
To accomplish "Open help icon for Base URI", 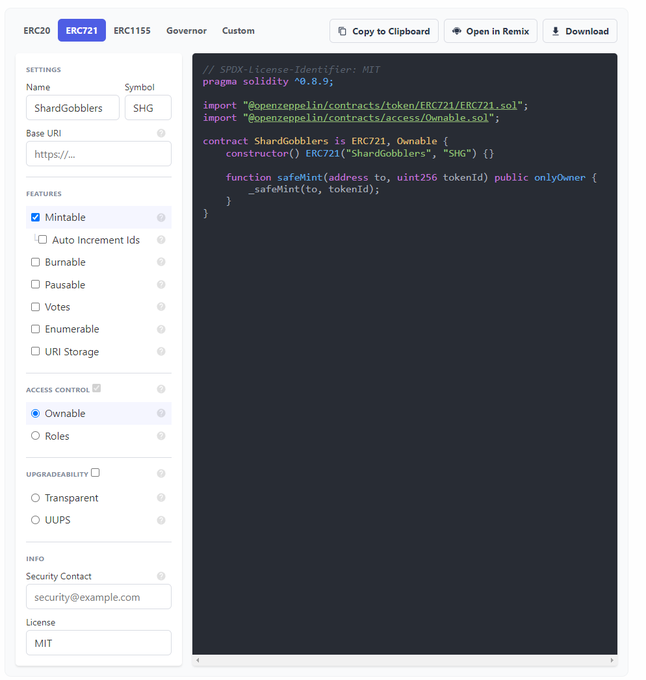I will pos(161,133).
